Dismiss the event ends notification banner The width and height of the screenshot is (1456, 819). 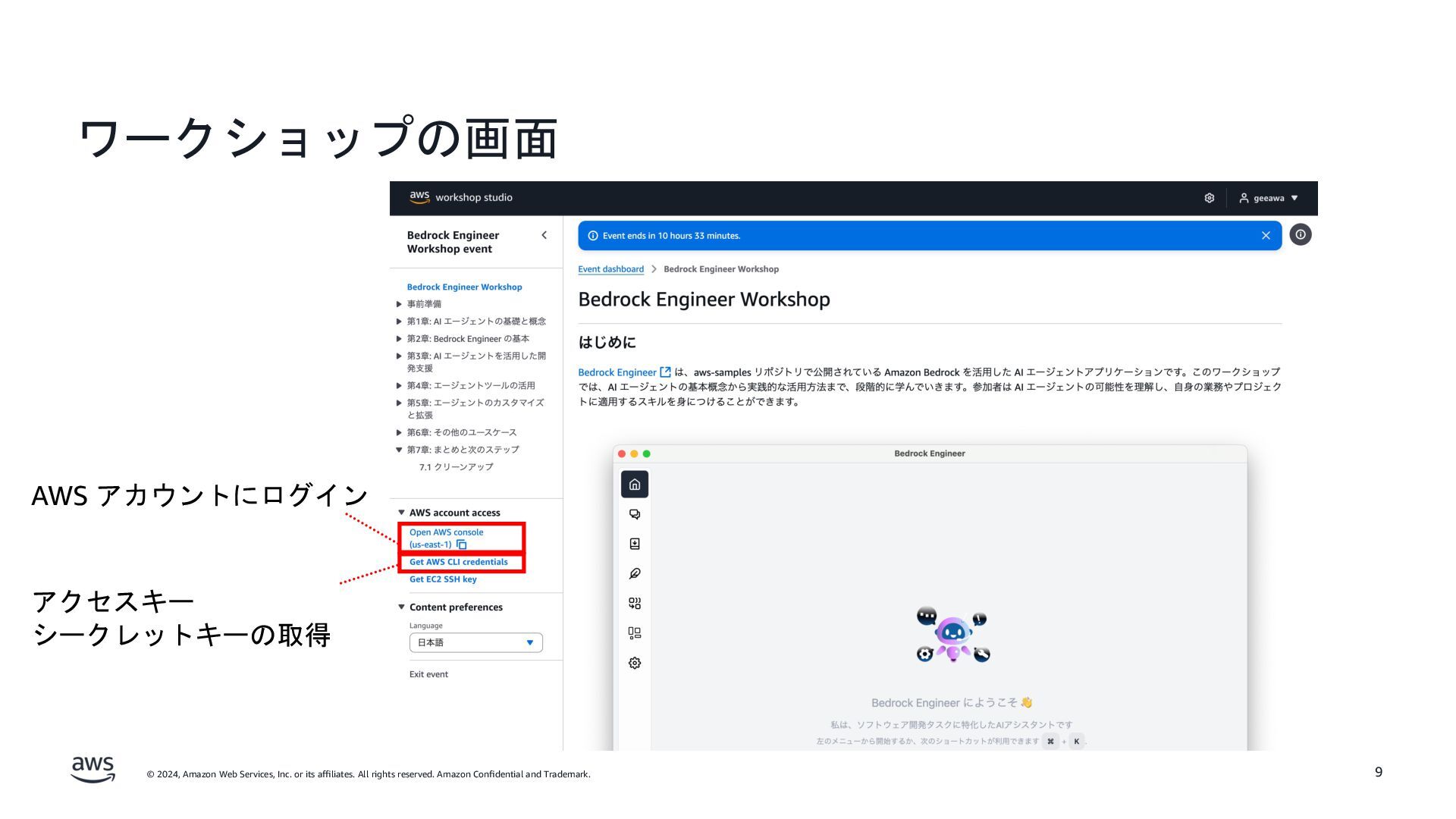click(1266, 236)
